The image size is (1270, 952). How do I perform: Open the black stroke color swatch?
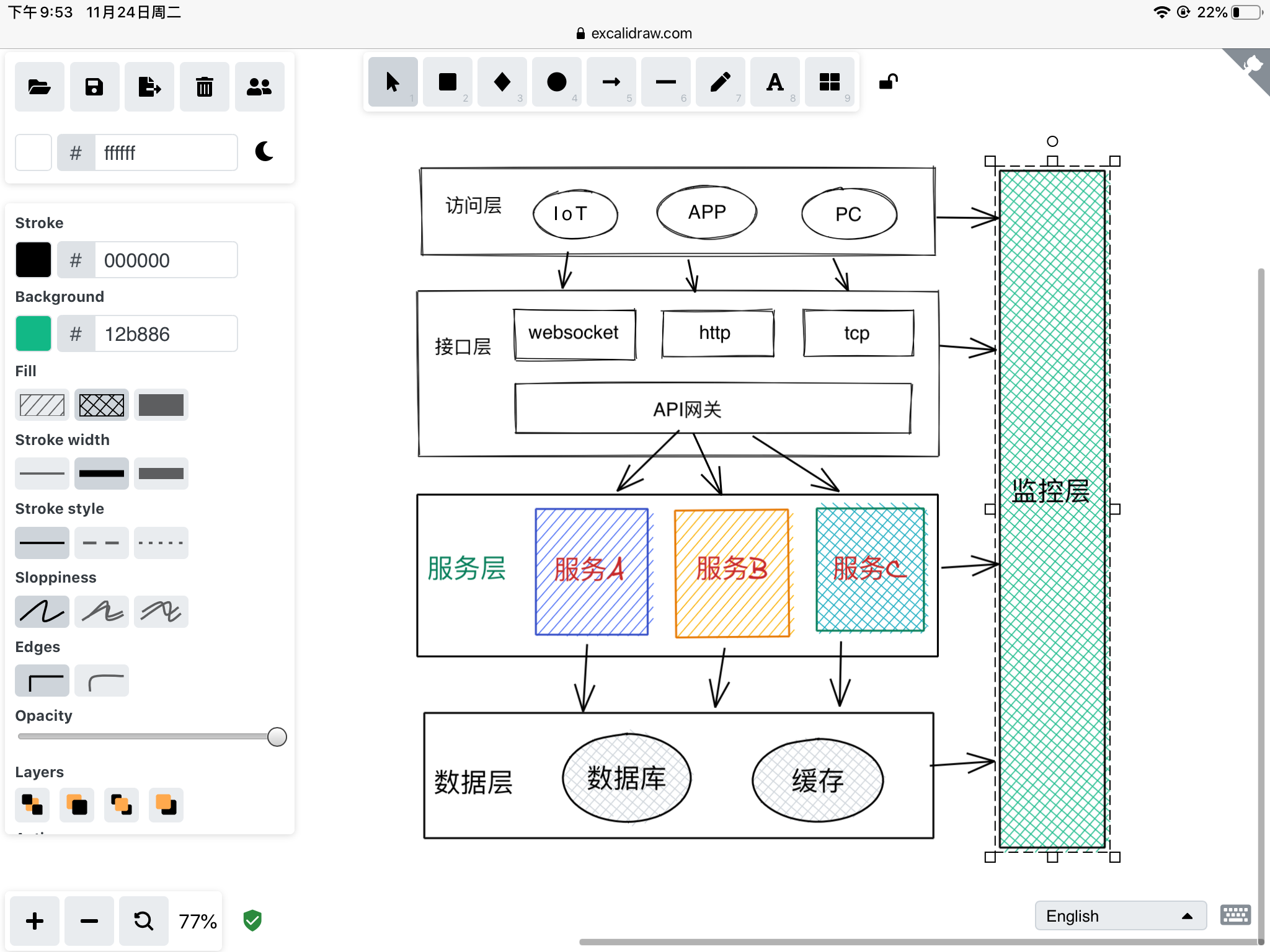click(x=33, y=260)
